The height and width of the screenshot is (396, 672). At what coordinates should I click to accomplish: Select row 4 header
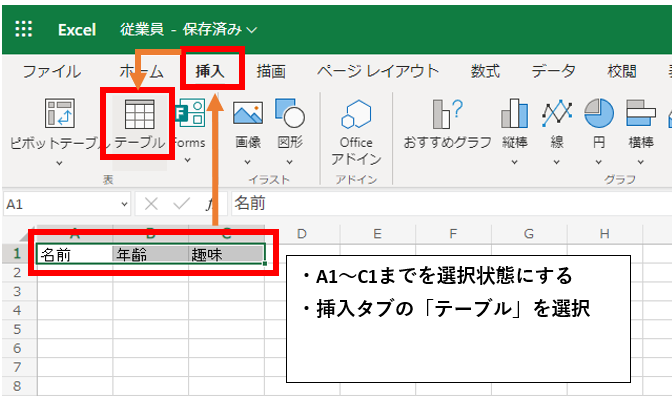pos(18,310)
